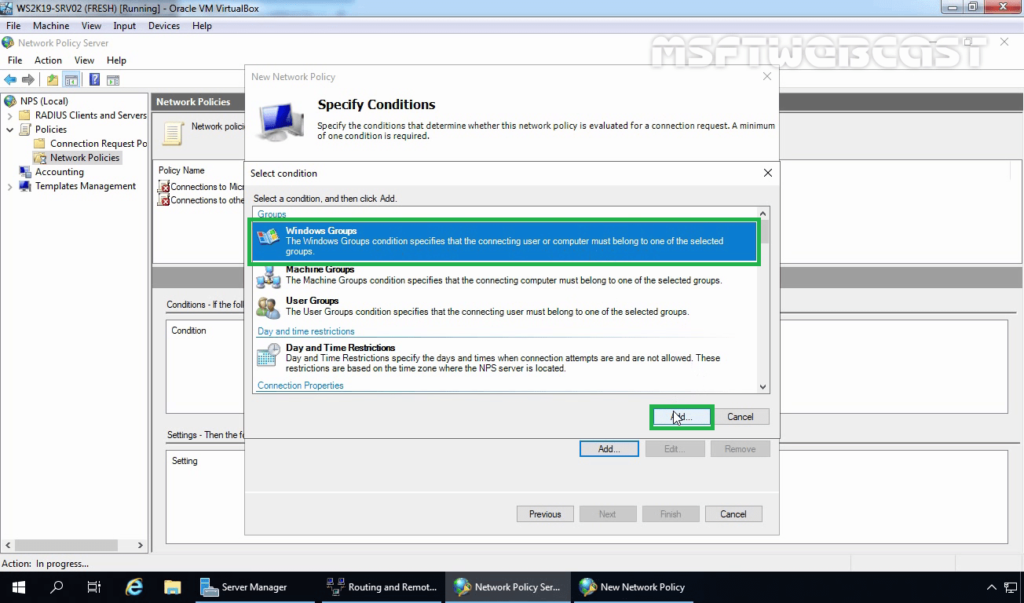Open NPS Help menu
Viewport: 1024px width, 603px height.
[x=116, y=60]
